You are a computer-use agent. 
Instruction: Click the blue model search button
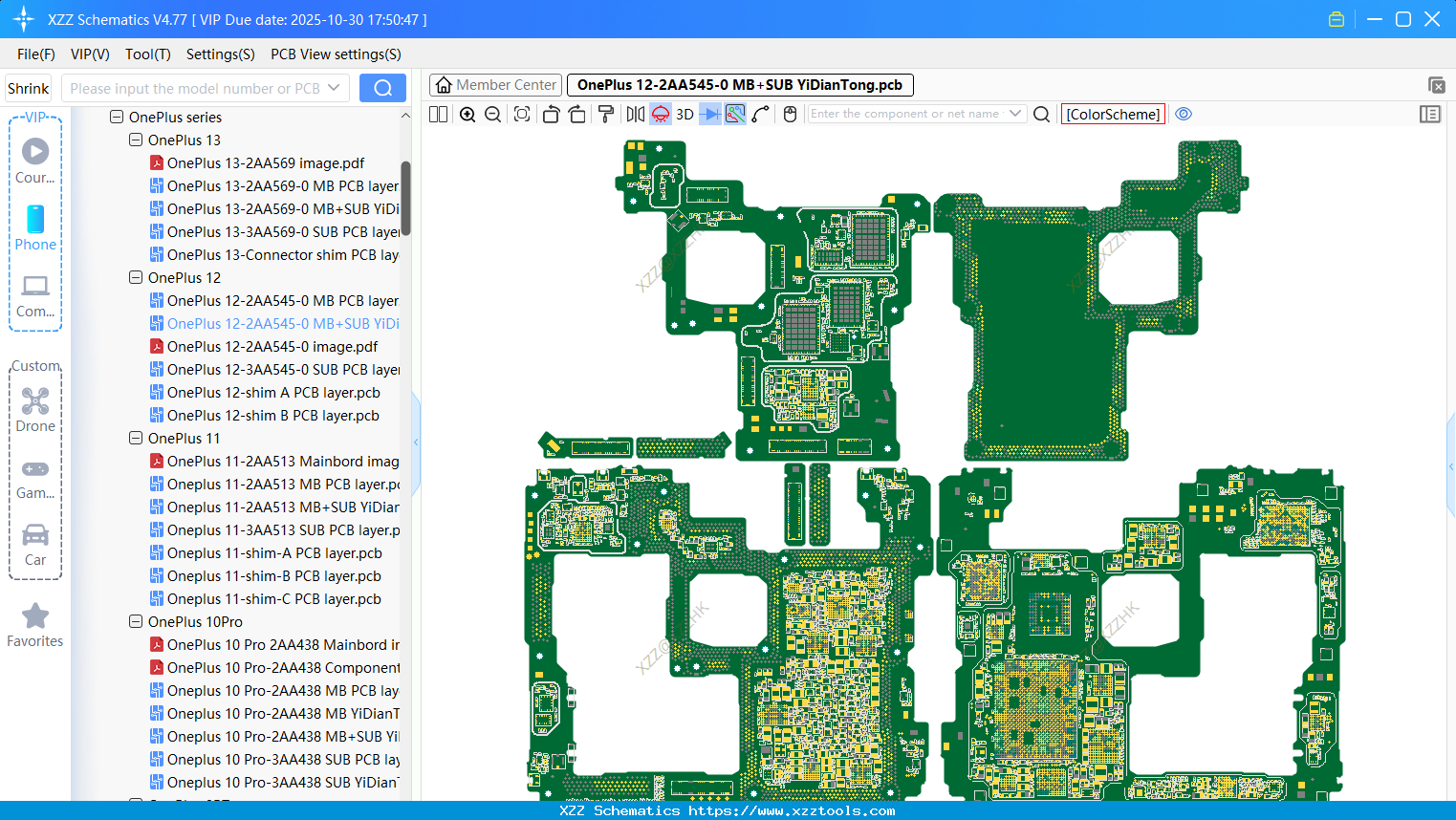tap(382, 88)
